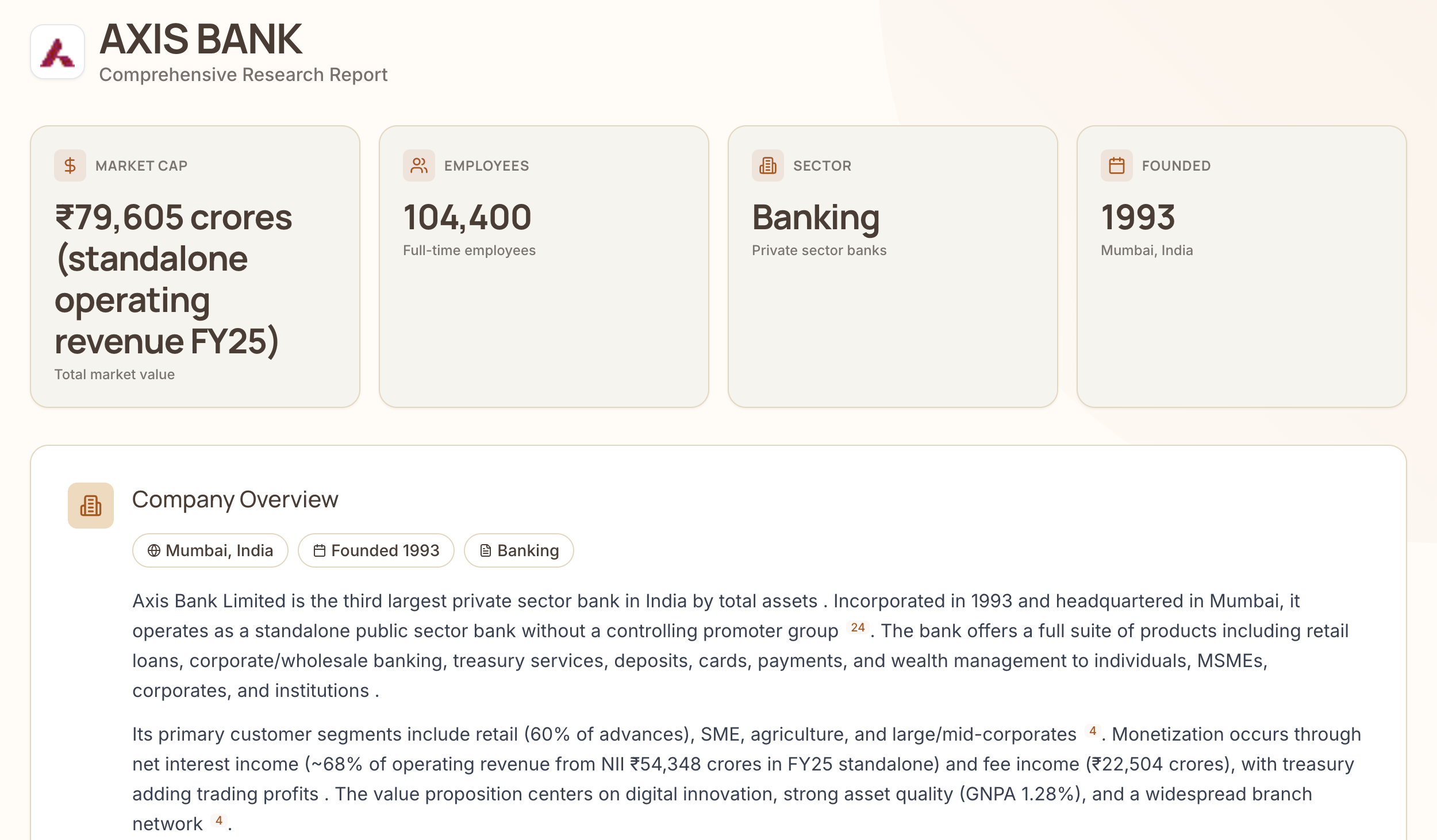1437x840 pixels.
Task: Click the Company Overview building icon
Action: pos(91,506)
